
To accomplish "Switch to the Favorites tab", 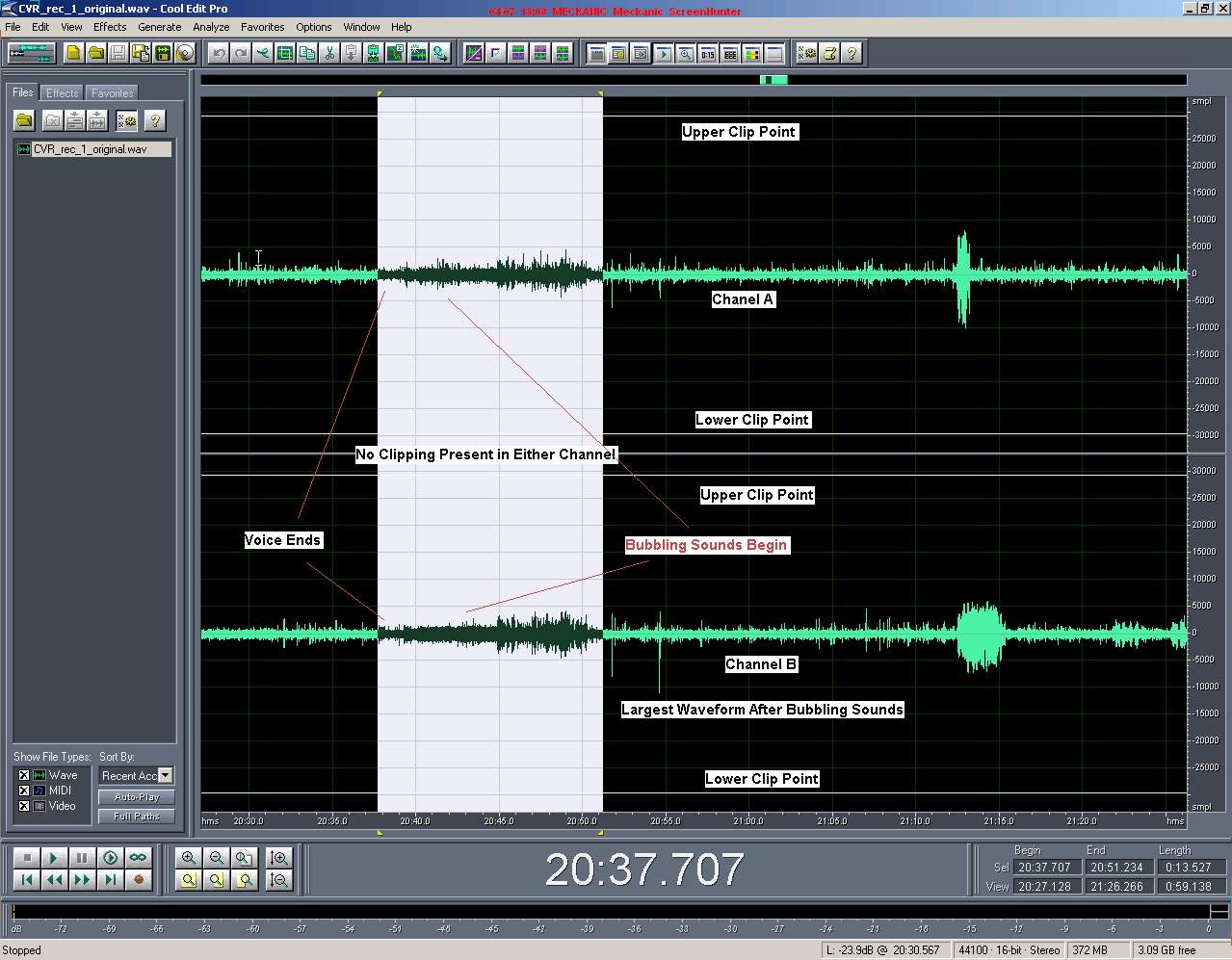I will pyautogui.click(x=113, y=93).
